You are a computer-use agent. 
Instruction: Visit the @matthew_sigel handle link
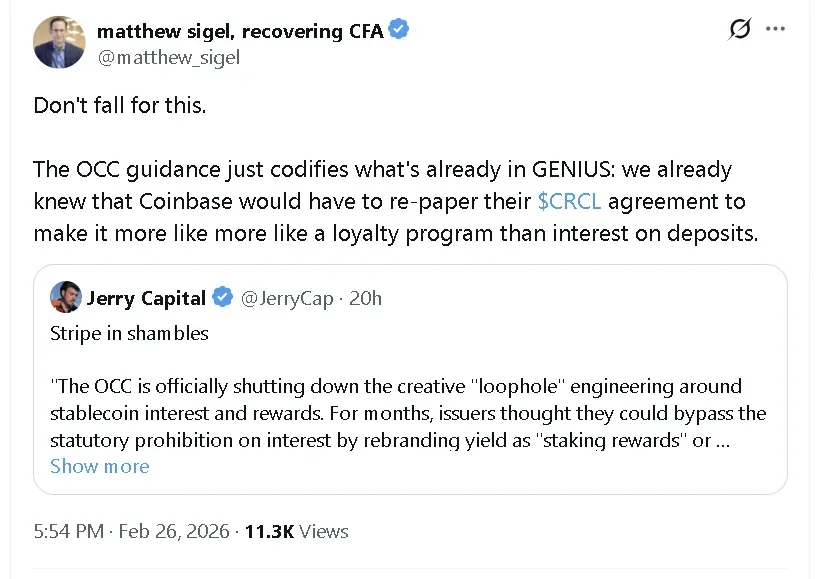point(168,57)
